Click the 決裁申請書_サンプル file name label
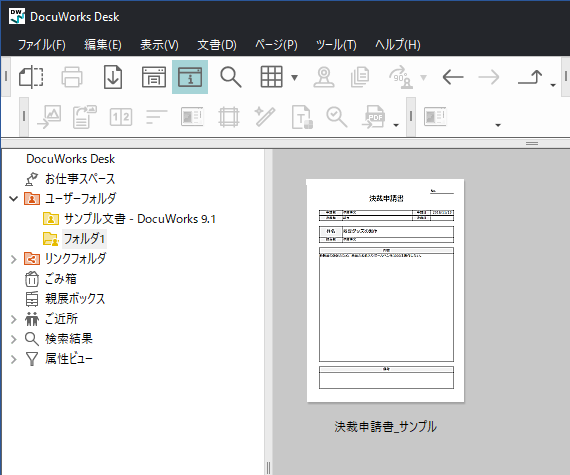This screenshot has width=570, height=475. click(385, 426)
